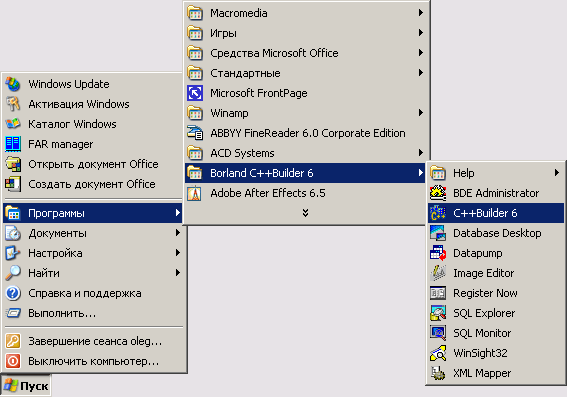Screen dimensions: 567x397
Task: Click Выключить компьютер... label
Action: tap(94, 361)
